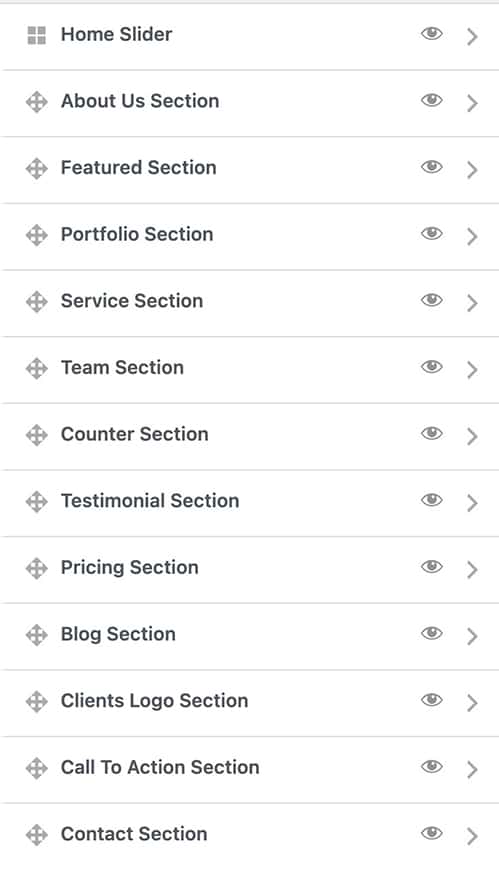
Task: Expand the Clients Logo Section chevron
Action: [x=472, y=703]
